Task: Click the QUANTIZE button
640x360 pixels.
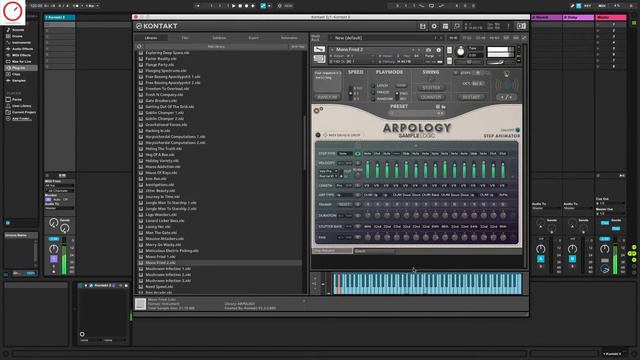Action: pyautogui.click(x=431, y=97)
